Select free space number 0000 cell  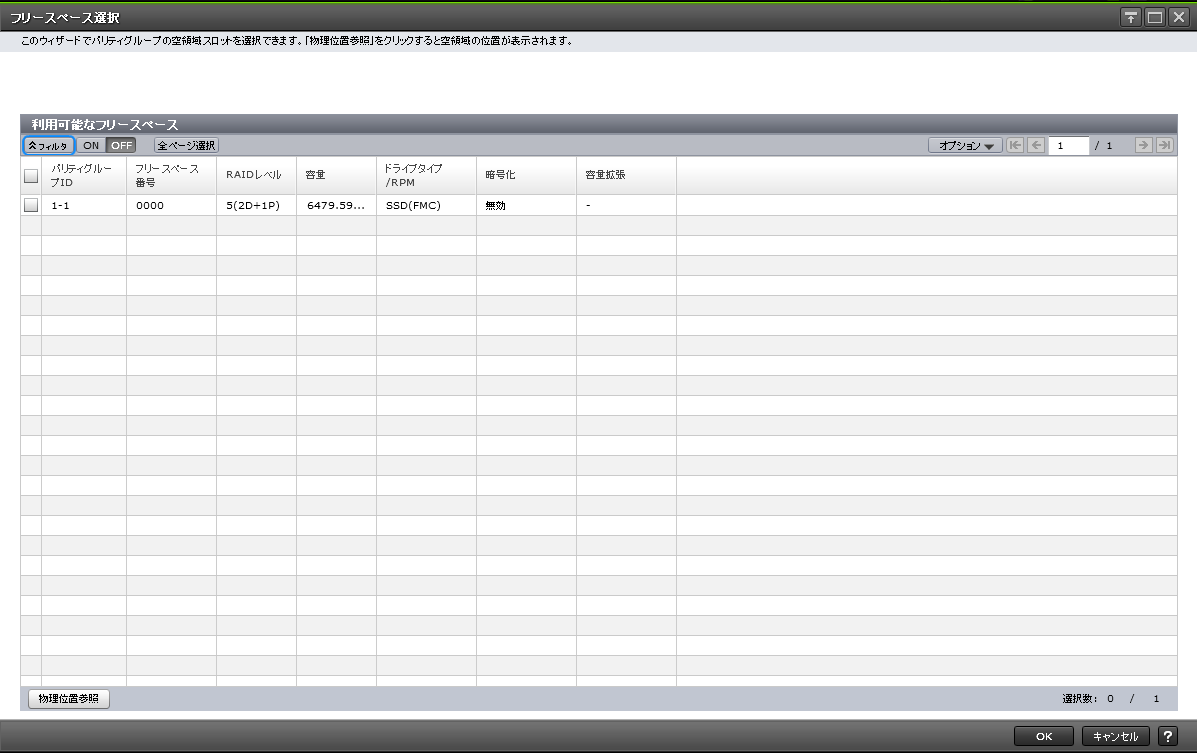(172, 205)
